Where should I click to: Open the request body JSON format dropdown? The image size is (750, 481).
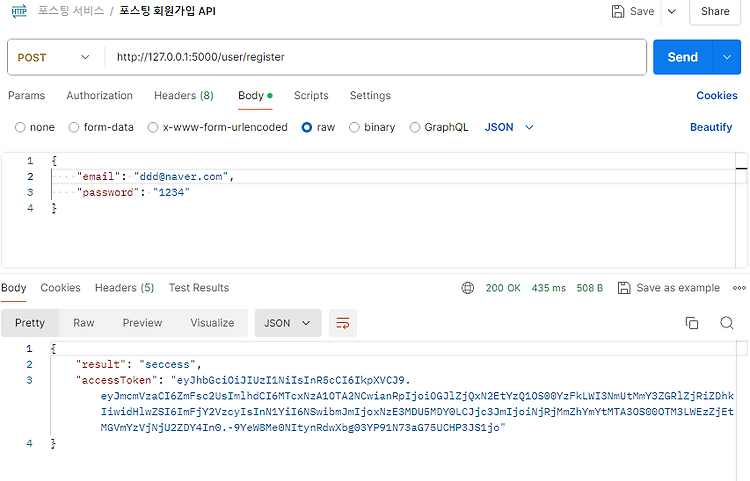click(x=509, y=127)
